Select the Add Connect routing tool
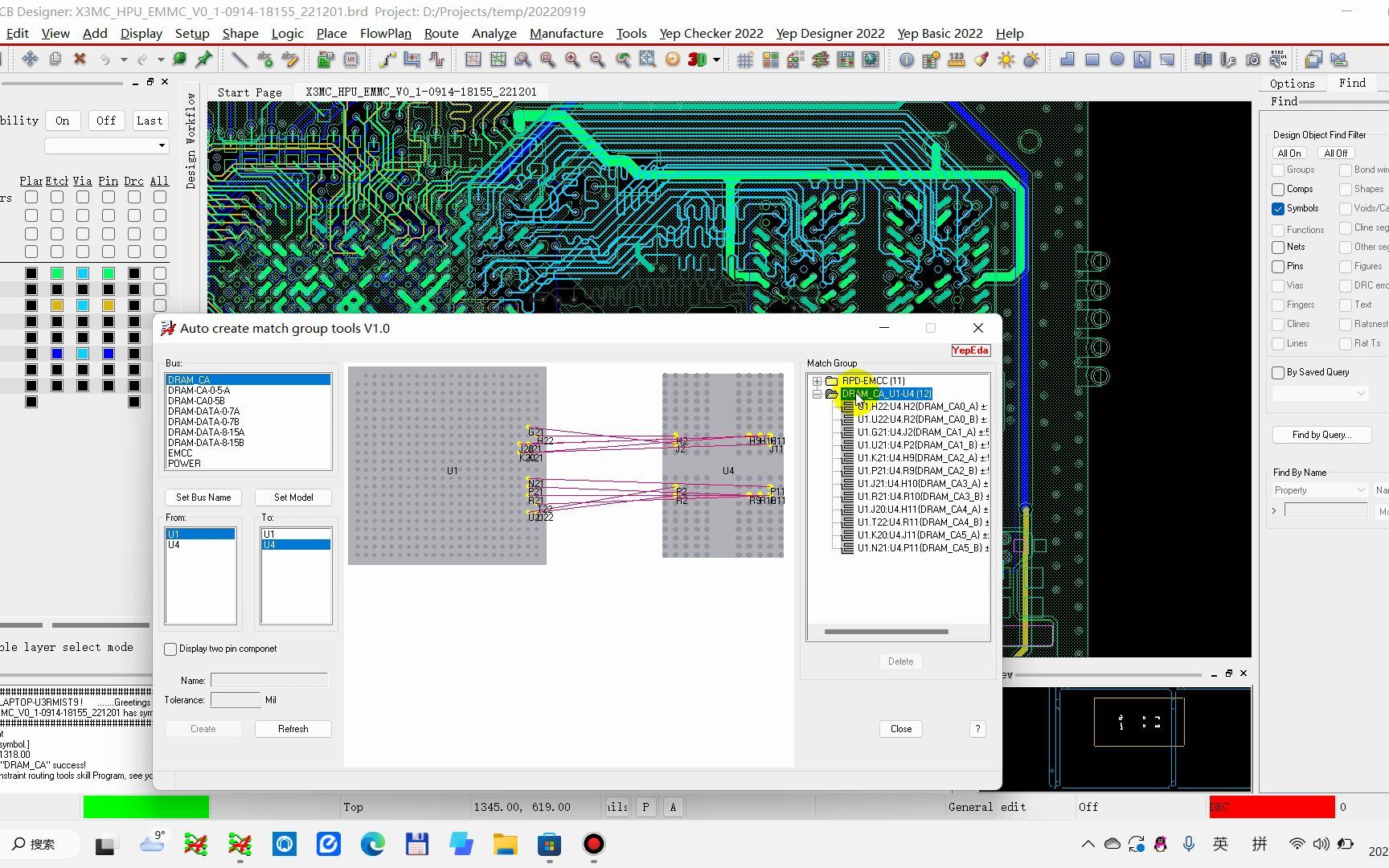1389x868 pixels. (x=387, y=59)
